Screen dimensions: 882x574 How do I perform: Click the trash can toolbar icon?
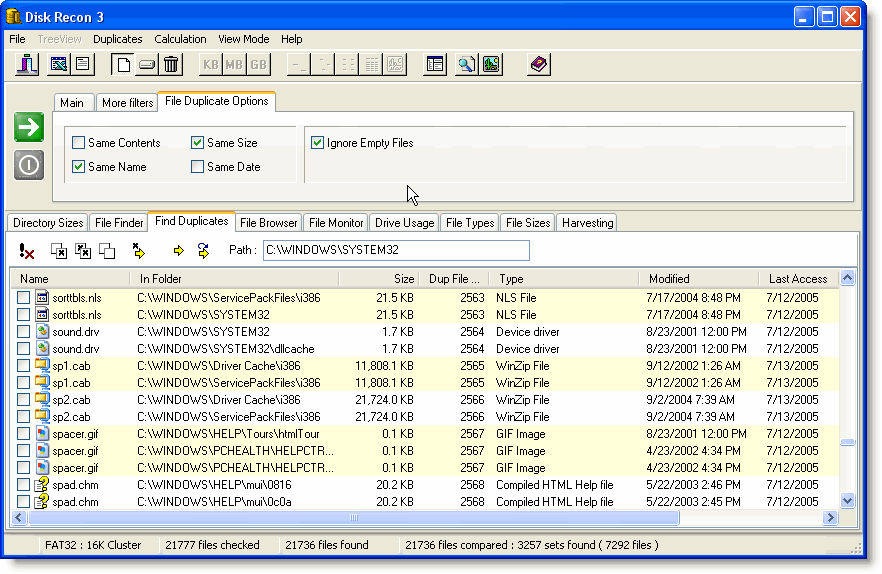[x=171, y=64]
